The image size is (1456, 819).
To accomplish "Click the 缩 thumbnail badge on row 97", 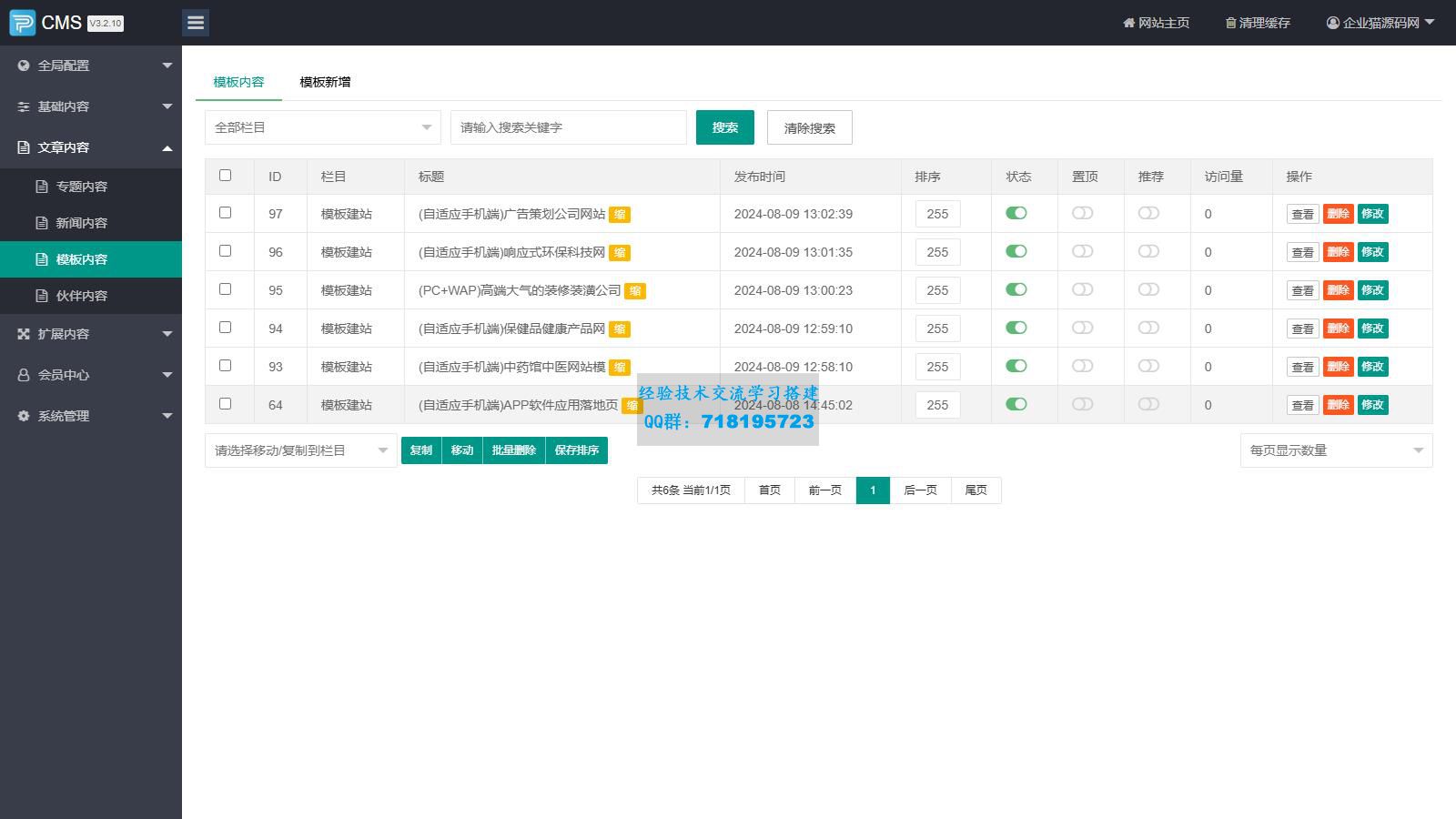I will (x=620, y=215).
